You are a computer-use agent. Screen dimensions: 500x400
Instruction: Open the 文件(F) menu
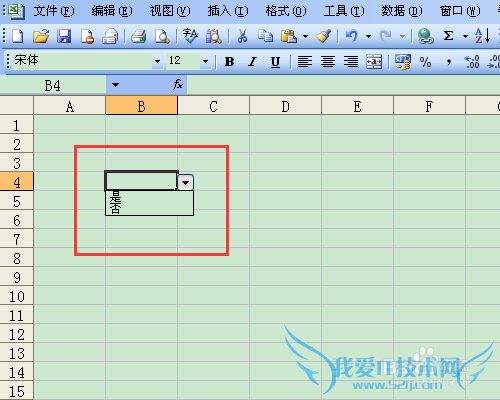[54, 11]
